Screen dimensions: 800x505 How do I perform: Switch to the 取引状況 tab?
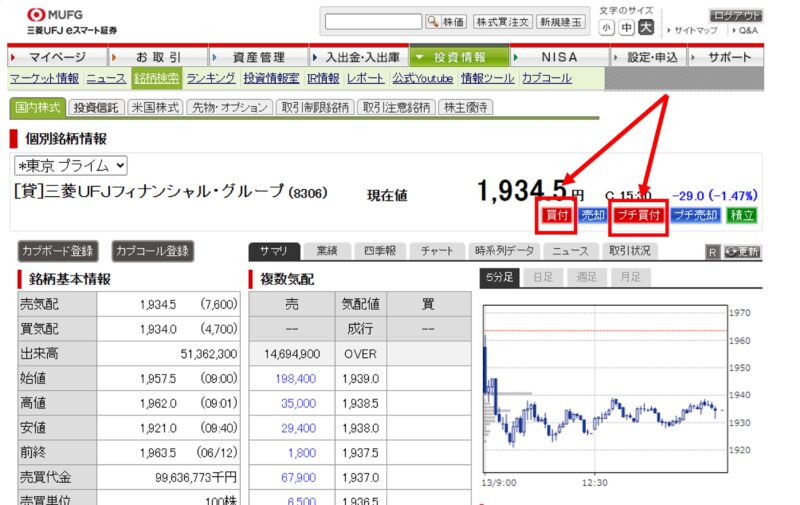(x=630, y=251)
